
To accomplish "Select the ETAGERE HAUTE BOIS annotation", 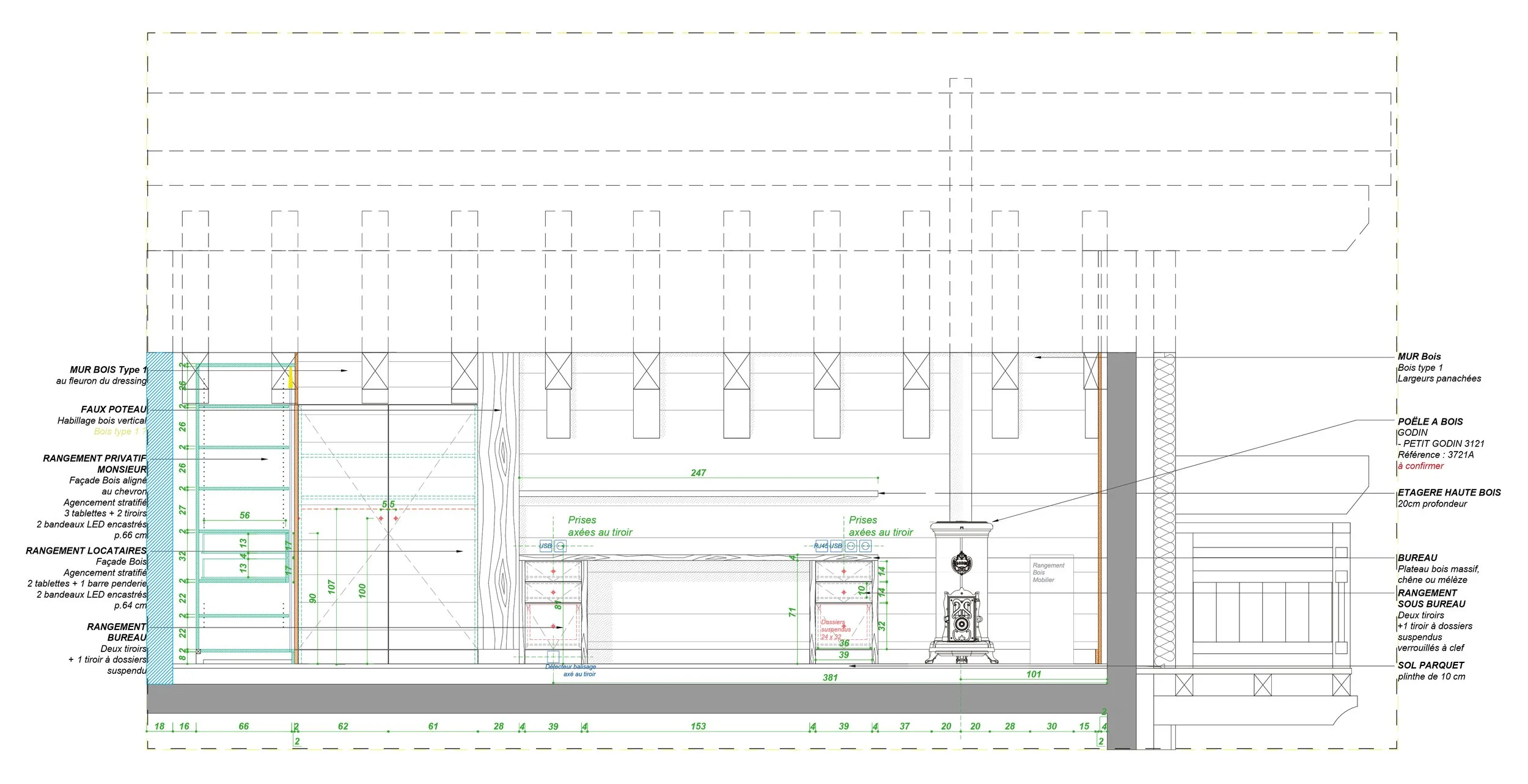I will (x=1449, y=493).
